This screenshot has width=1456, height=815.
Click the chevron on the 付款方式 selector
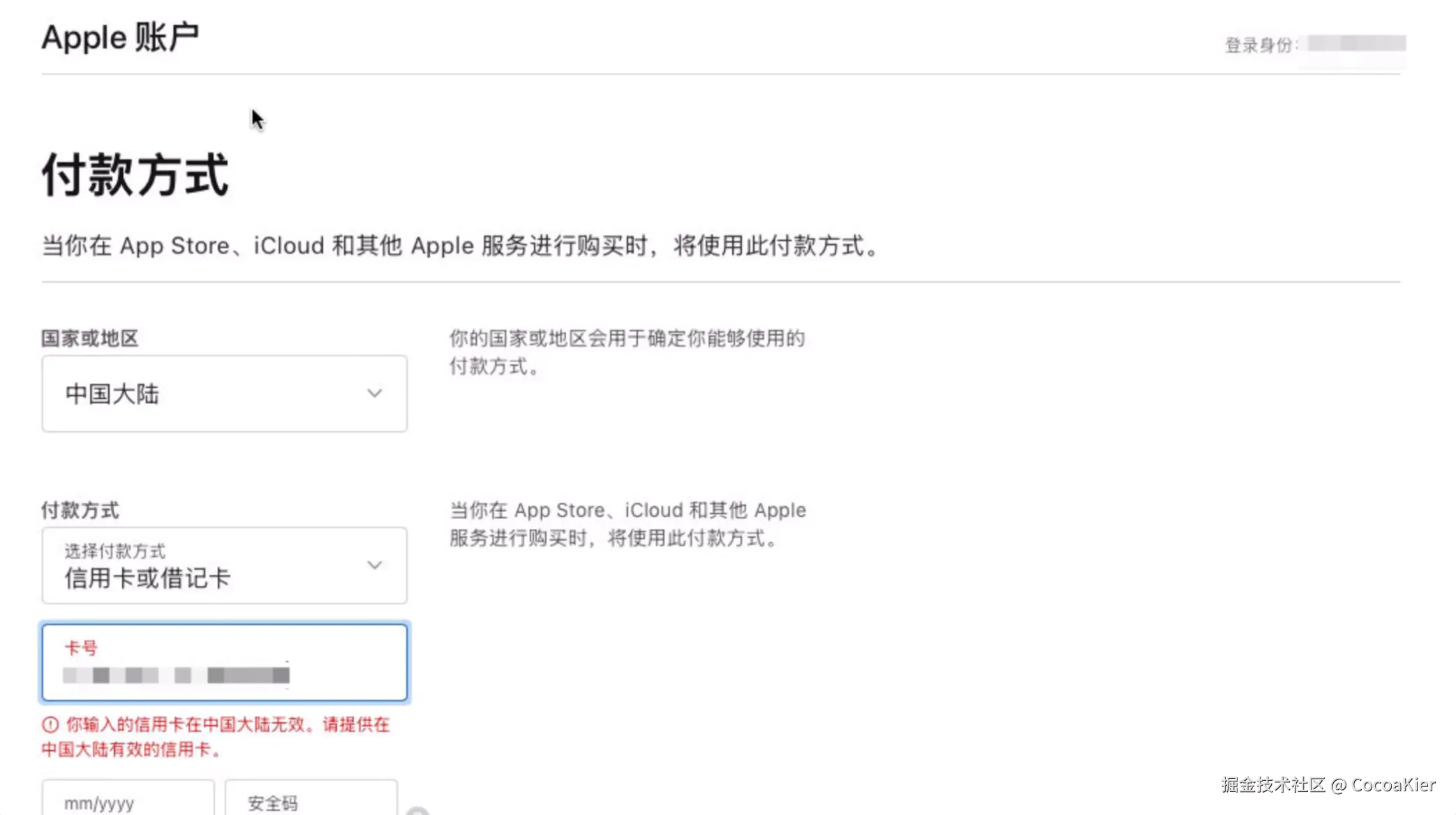[x=376, y=565]
